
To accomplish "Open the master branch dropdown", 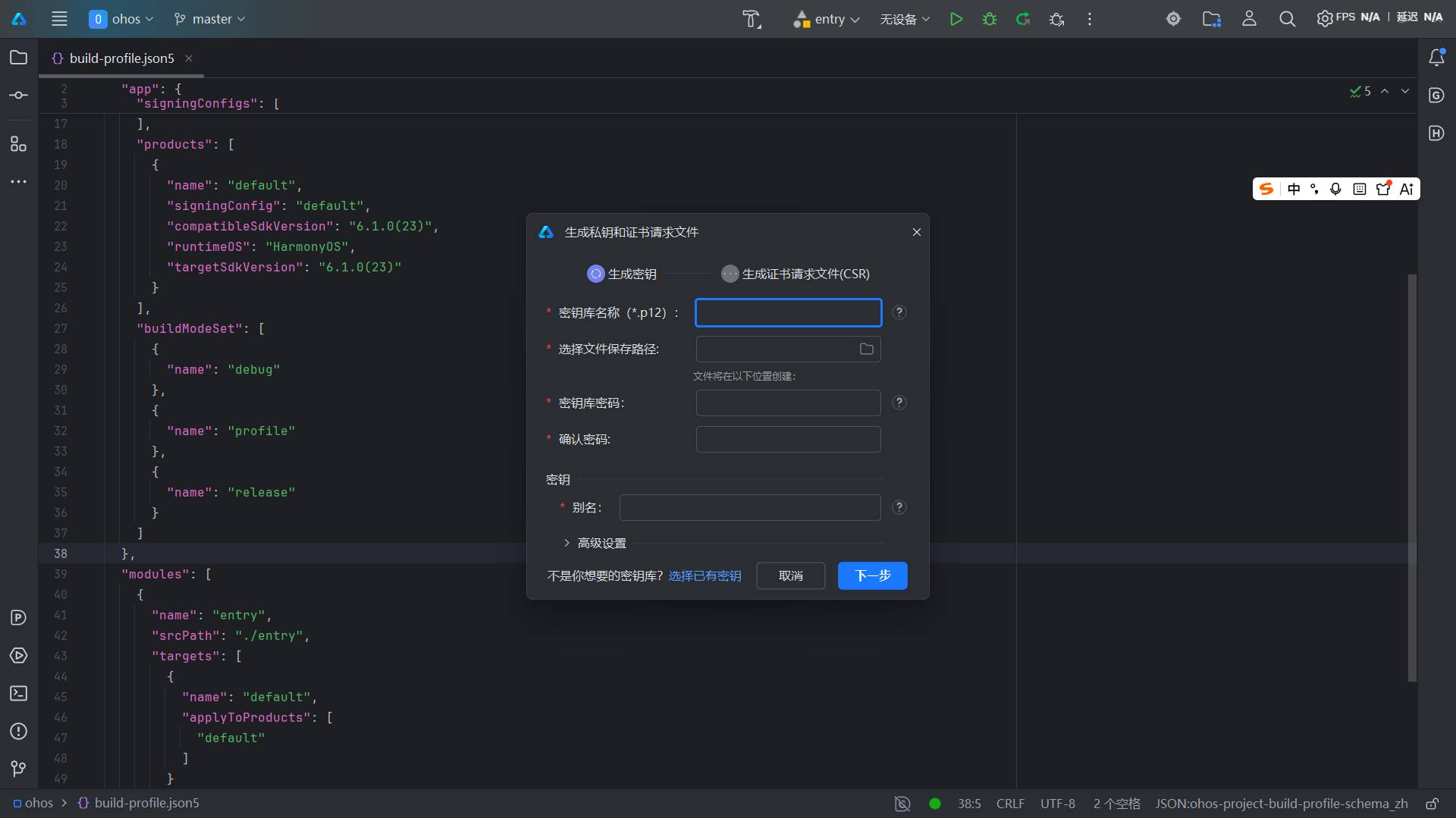I will click(x=210, y=19).
